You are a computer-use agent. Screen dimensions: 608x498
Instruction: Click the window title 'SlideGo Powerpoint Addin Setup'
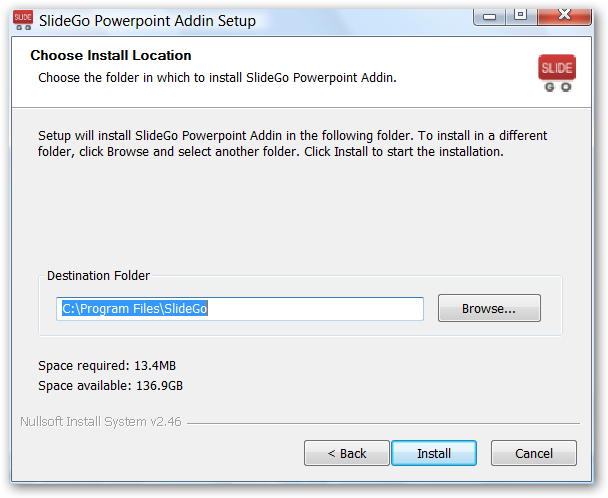(x=147, y=21)
